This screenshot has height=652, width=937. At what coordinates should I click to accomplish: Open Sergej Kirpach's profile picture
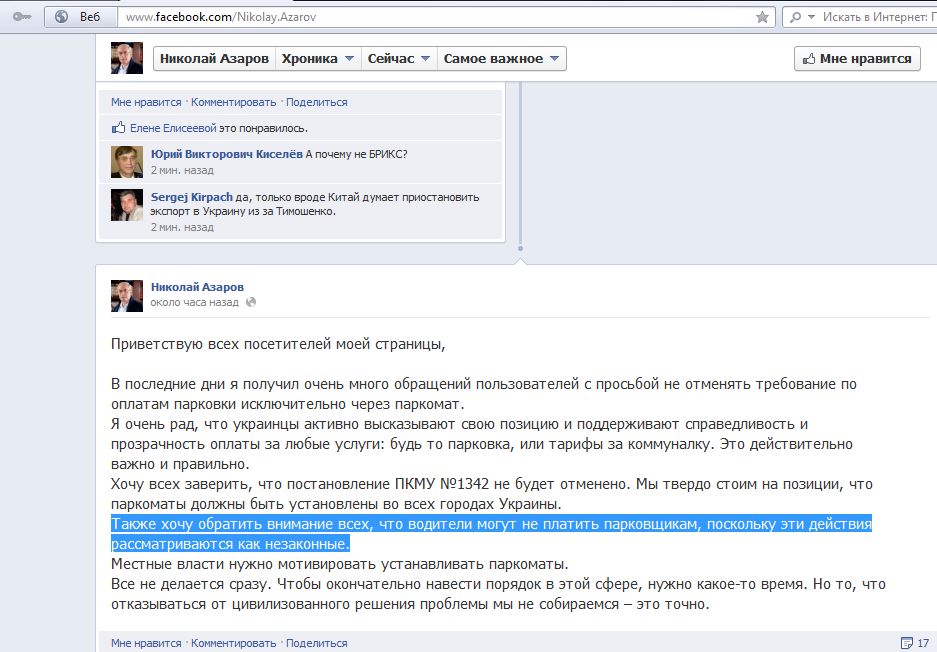(x=127, y=205)
